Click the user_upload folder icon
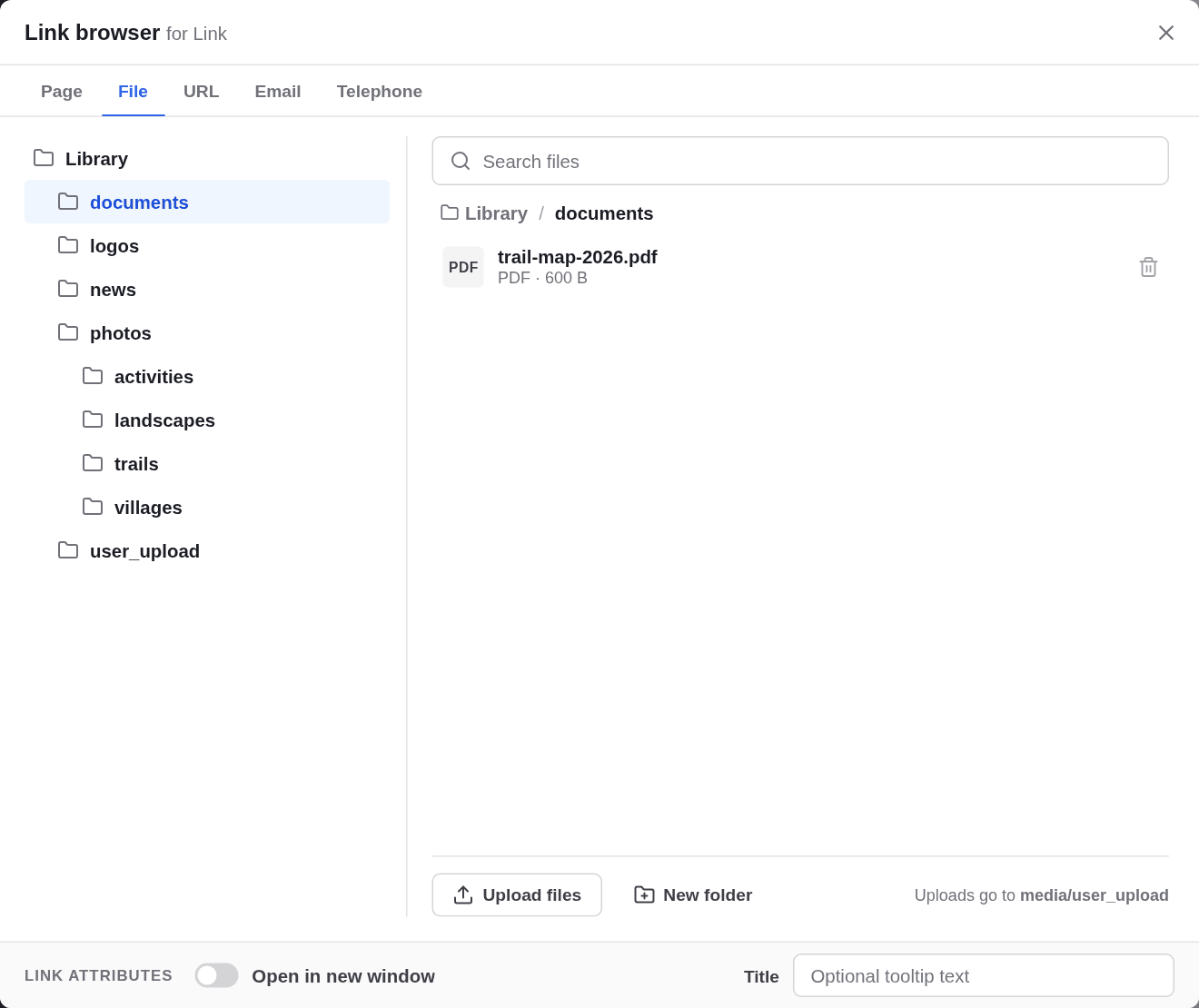The width and height of the screenshot is (1199, 1008). pyautogui.click(x=68, y=550)
